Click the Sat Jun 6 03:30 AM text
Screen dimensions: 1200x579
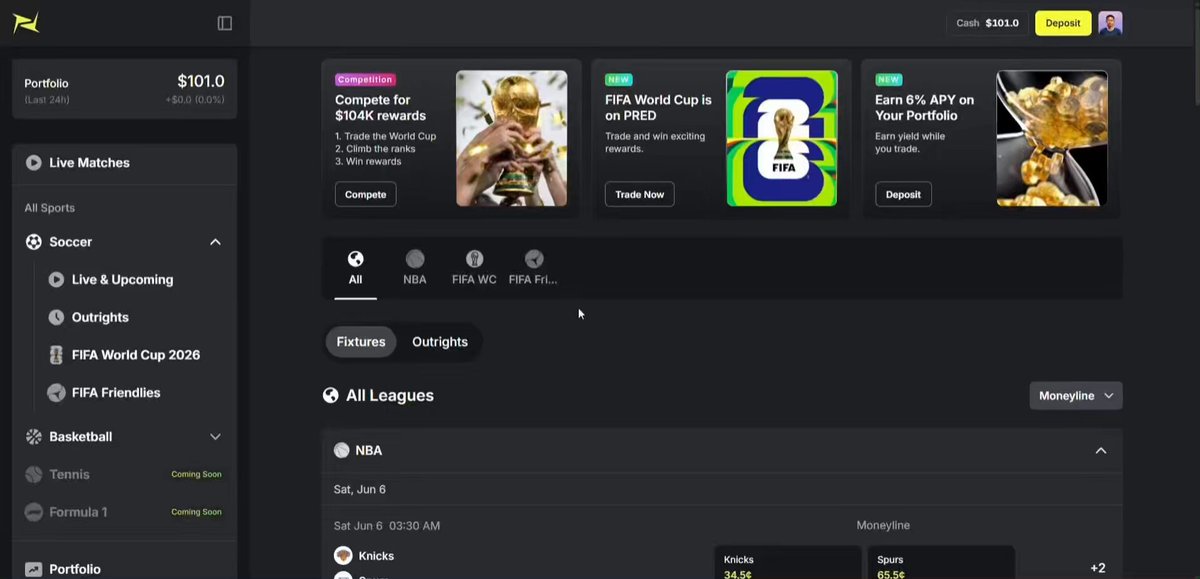(x=387, y=525)
